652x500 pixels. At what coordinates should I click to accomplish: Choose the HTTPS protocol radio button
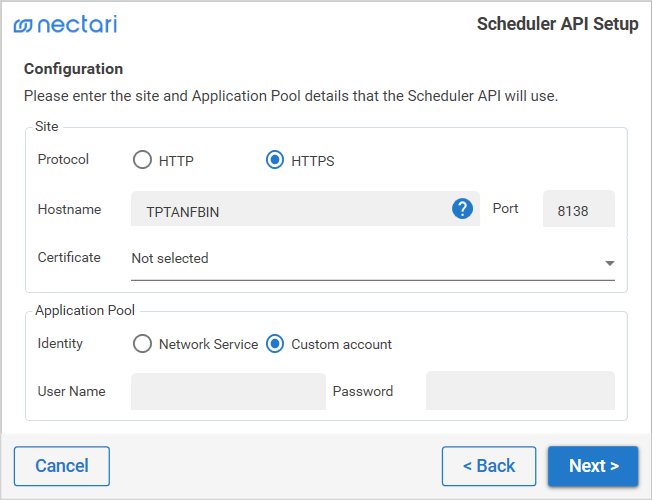click(x=275, y=160)
